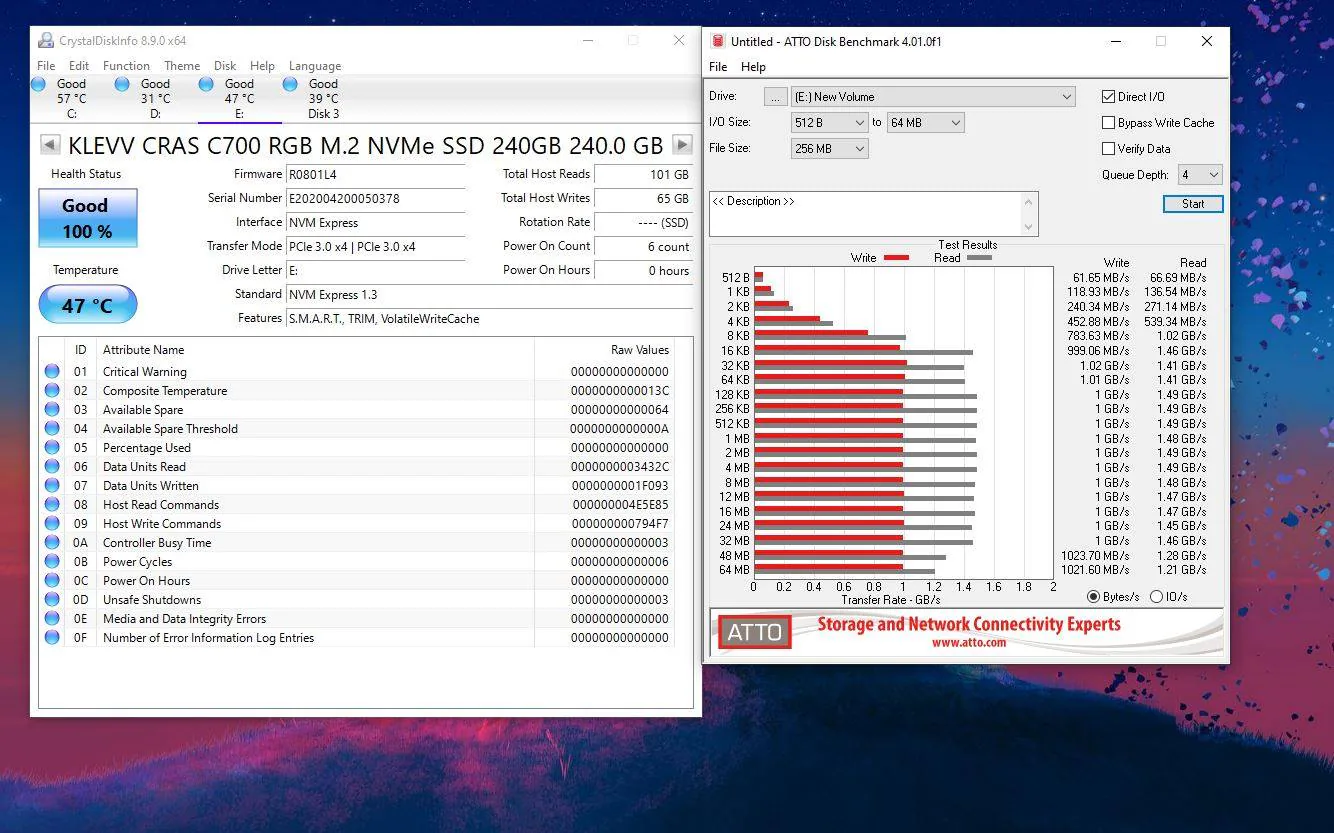Open Language menu in CrystalDiskInfo
Image resolution: width=1334 pixels, height=833 pixels.
tap(315, 66)
